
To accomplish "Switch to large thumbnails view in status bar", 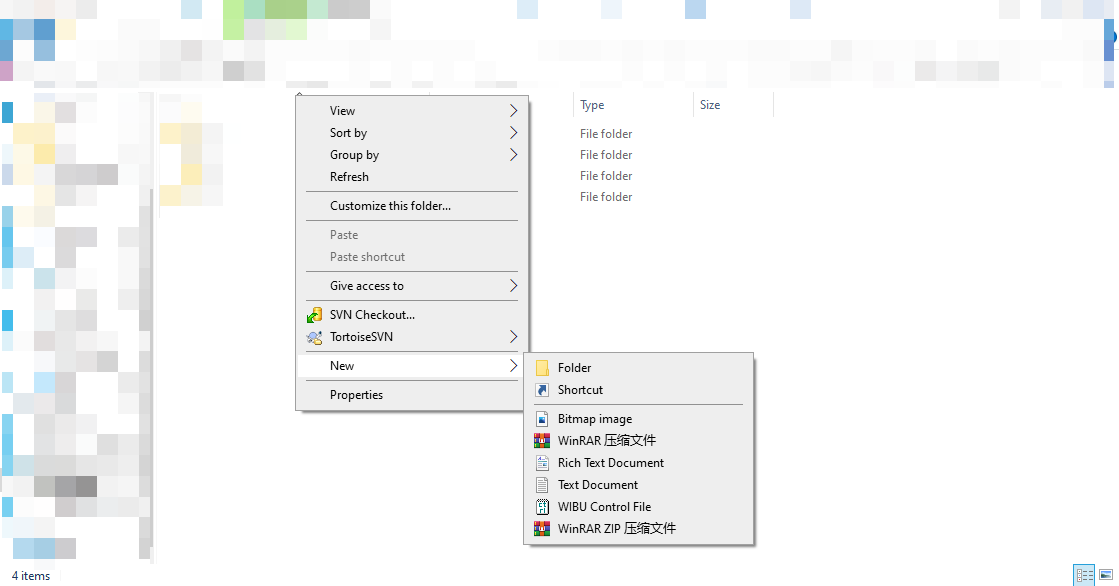I will [x=1105, y=575].
